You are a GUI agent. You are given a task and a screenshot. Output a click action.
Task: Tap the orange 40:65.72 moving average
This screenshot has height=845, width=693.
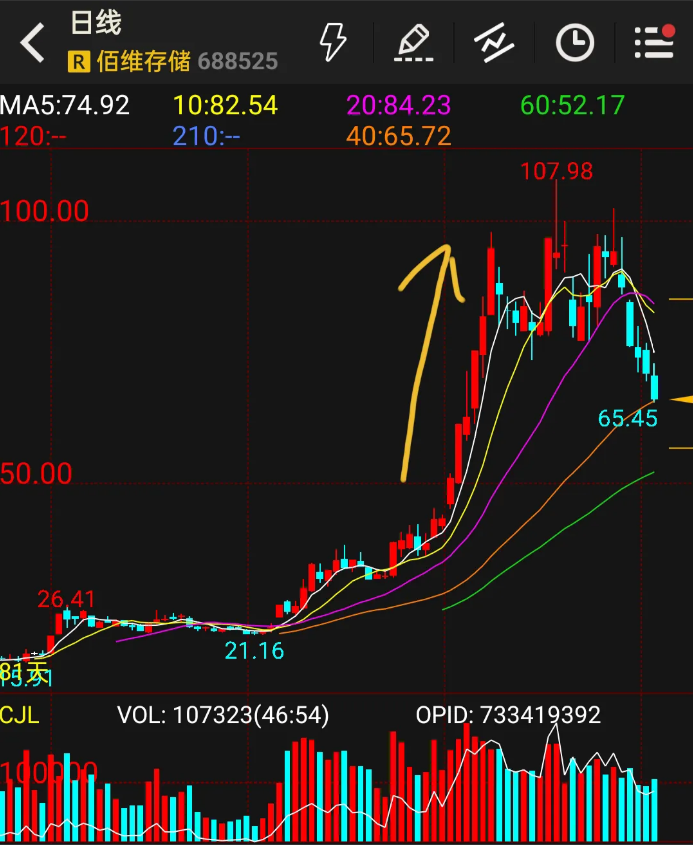click(x=398, y=136)
